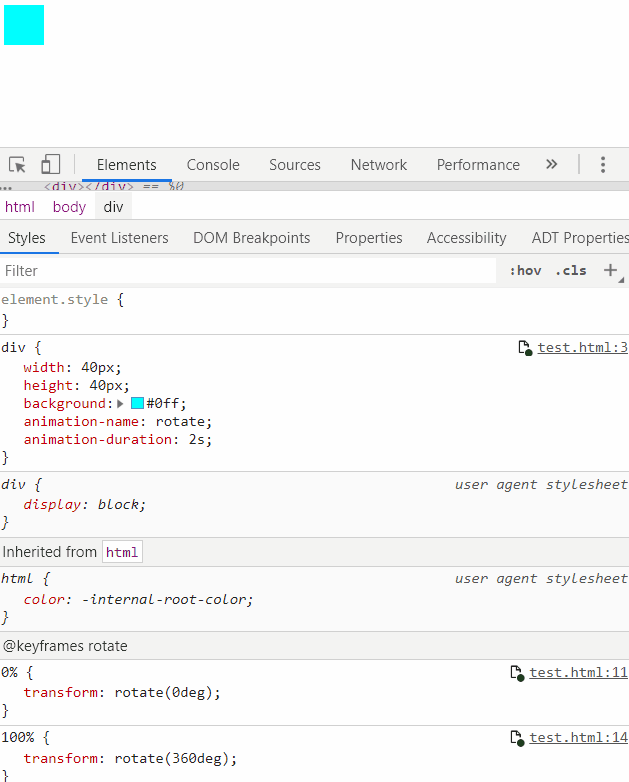Activate the inspect element picker icon
Screen dimensions: 629x782
point(17,165)
